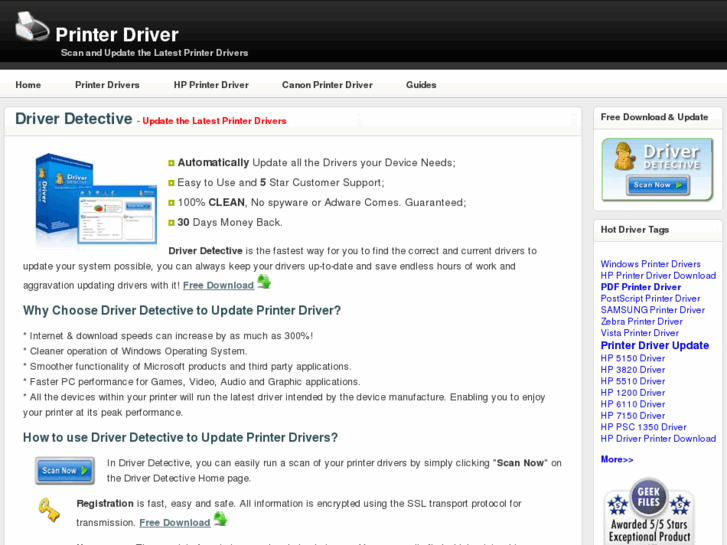The width and height of the screenshot is (727, 545).
Task: Click 'Free Download & Update' sidebar heading
Action: (654, 117)
